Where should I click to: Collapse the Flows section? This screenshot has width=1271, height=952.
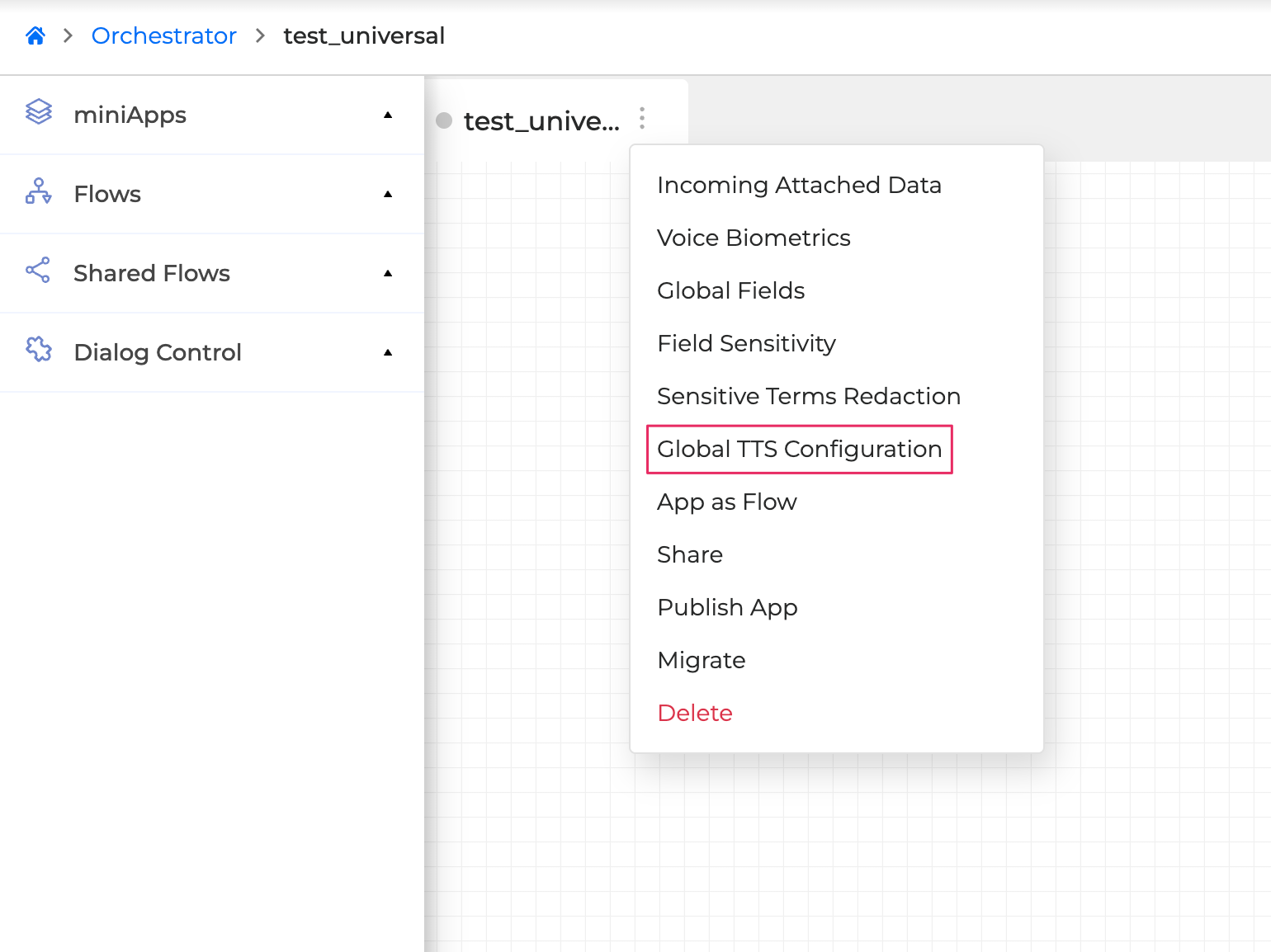[387, 194]
